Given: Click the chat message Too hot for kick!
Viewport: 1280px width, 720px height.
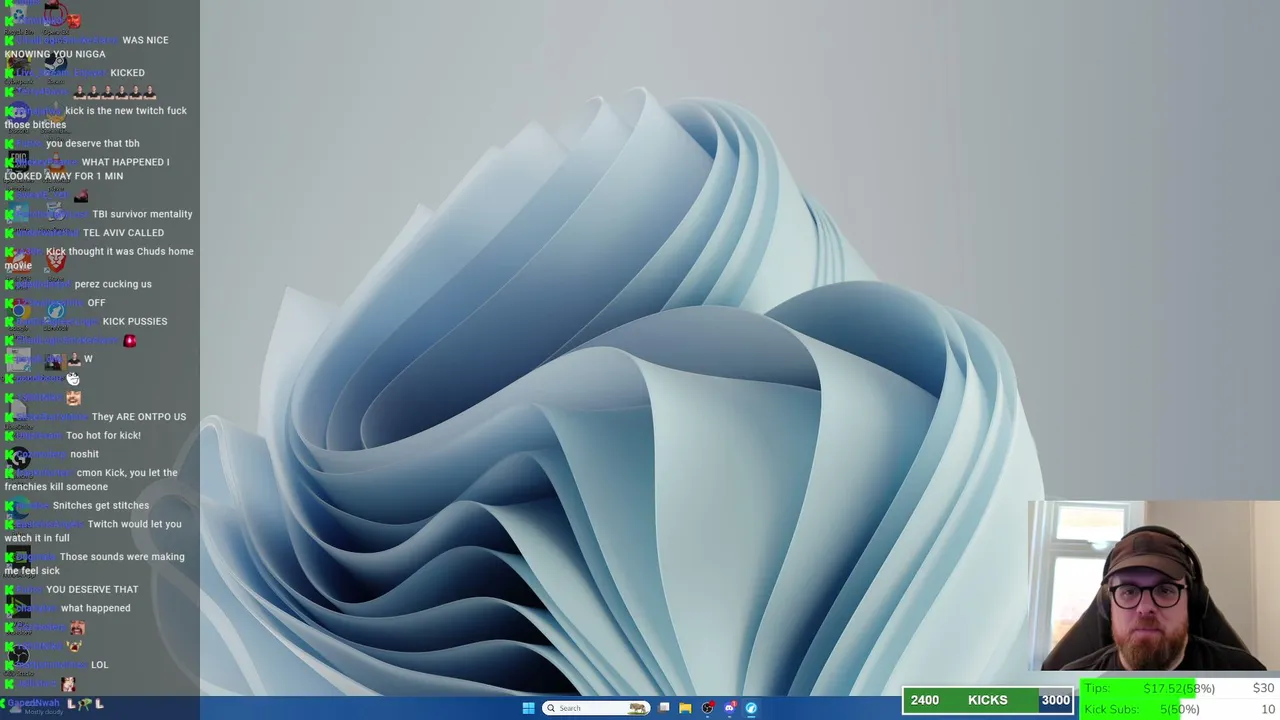Looking at the screenshot, I should [x=103, y=435].
